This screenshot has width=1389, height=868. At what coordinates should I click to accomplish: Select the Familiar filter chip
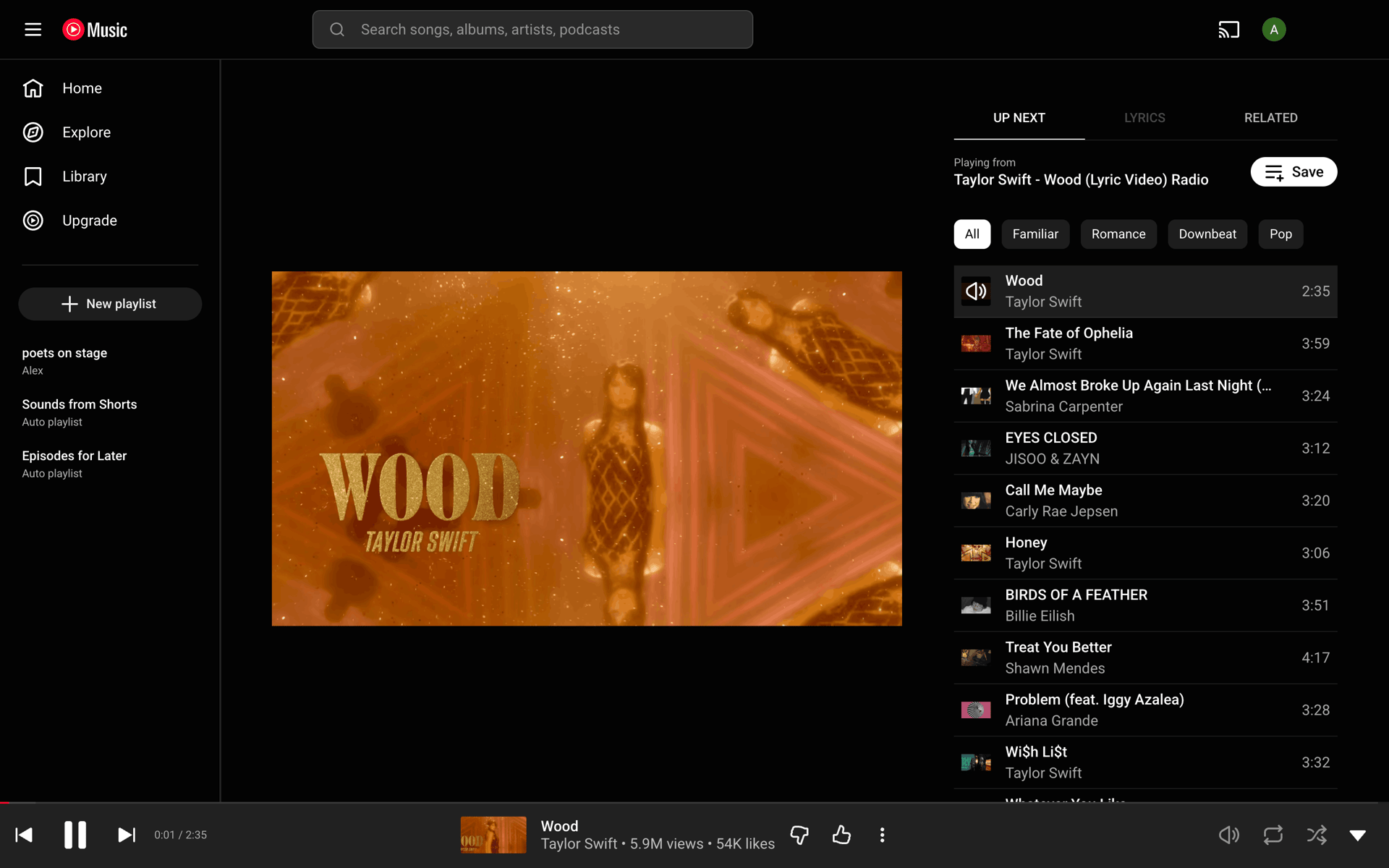[x=1035, y=234]
